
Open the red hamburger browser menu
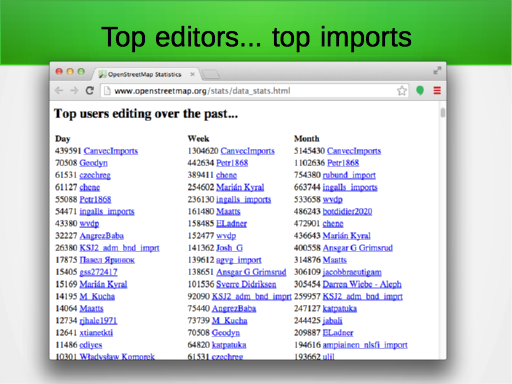(437, 90)
